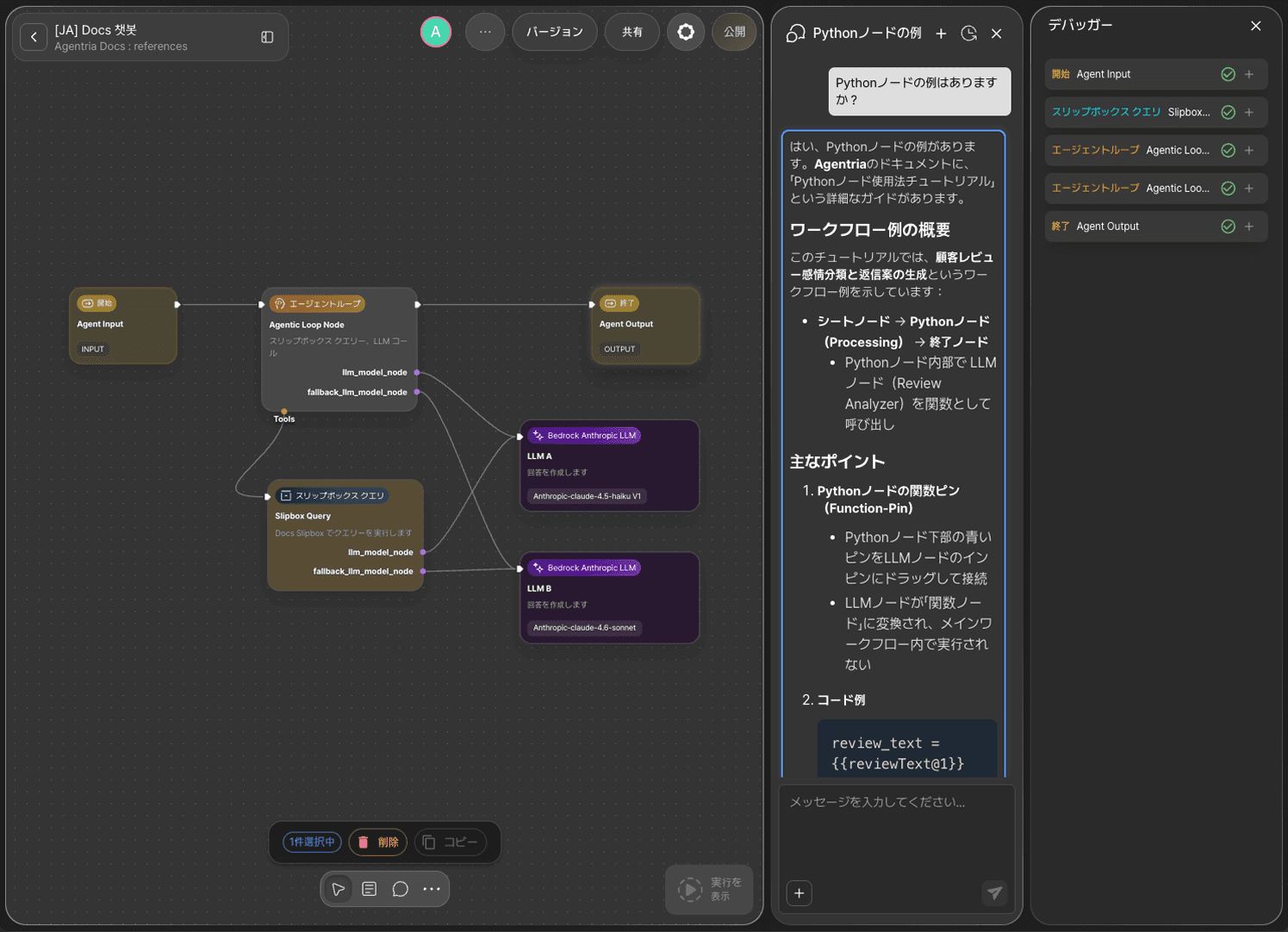Click the check icon on 開始 Agent Input row

click(x=1229, y=74)
